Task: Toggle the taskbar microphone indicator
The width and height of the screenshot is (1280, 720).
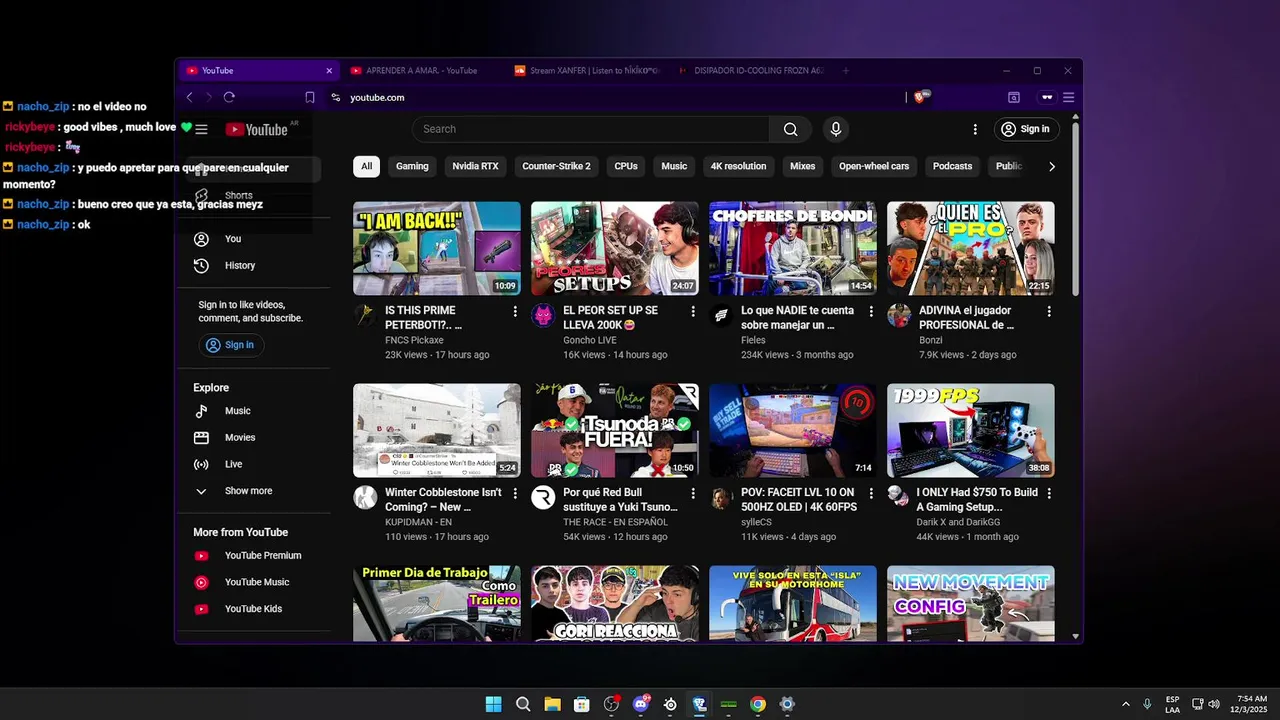Action: click(x=1147, y=704)
